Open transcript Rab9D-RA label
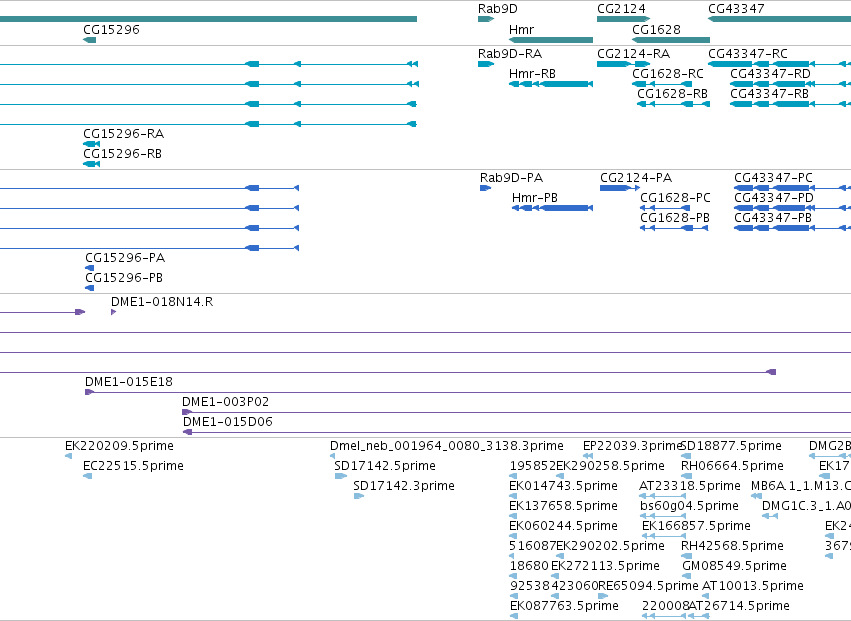This screenshot has height=621, width=851. coord(510,54)
